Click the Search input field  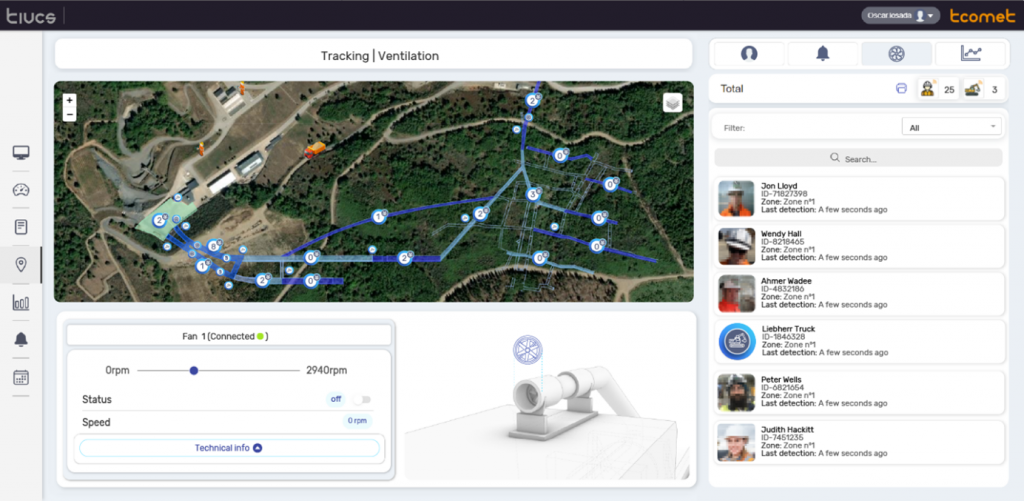pyautogui.click(x=858, y=158)
